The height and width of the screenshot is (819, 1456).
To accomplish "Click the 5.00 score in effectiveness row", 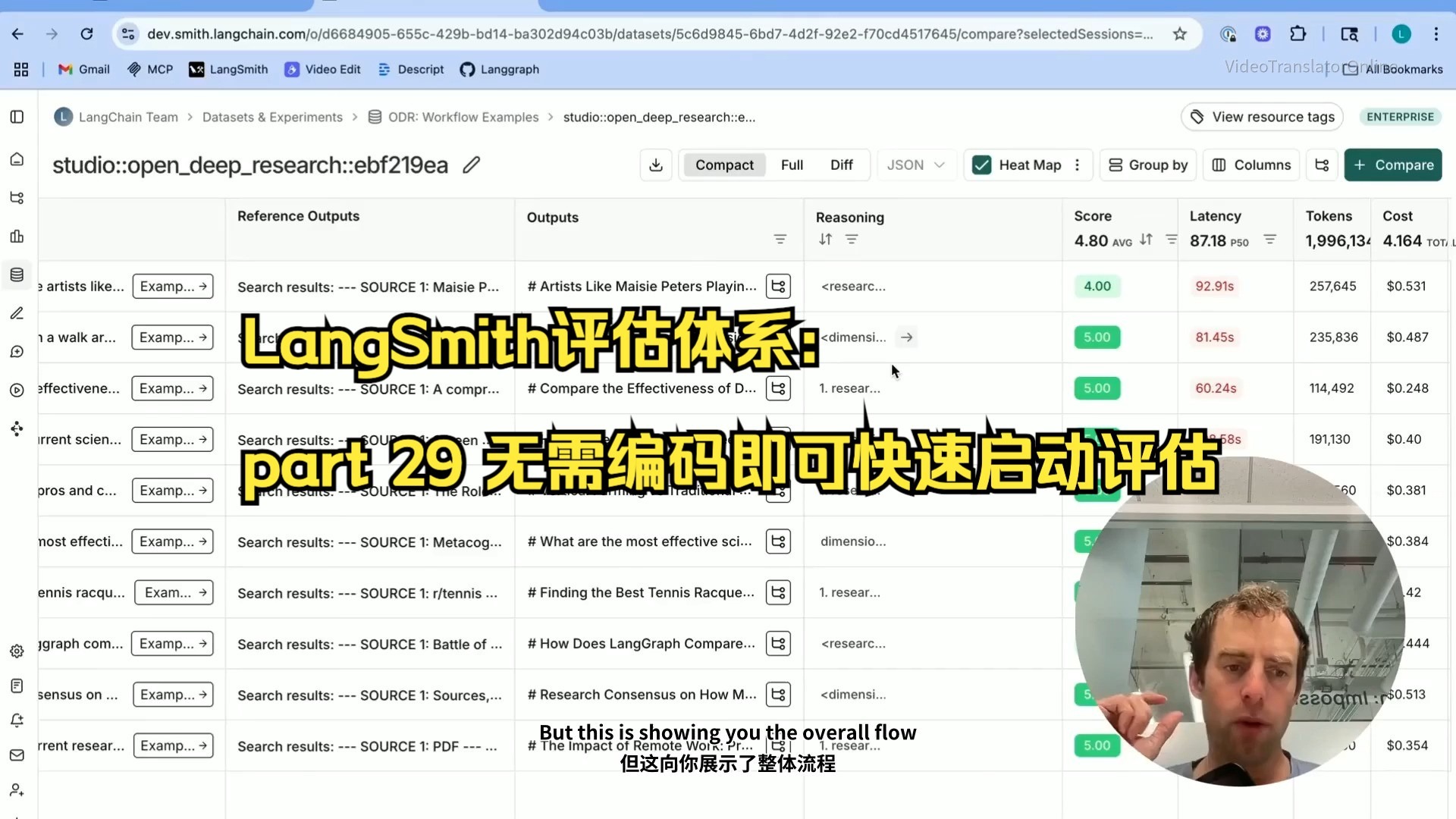I will pos(1097,388).
